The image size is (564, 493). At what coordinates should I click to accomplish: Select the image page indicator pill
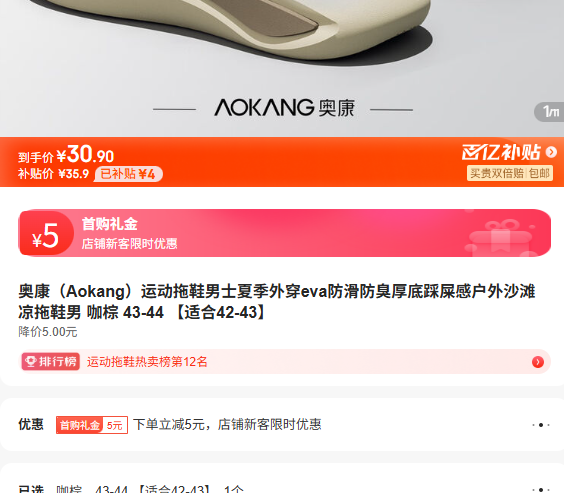550,111
